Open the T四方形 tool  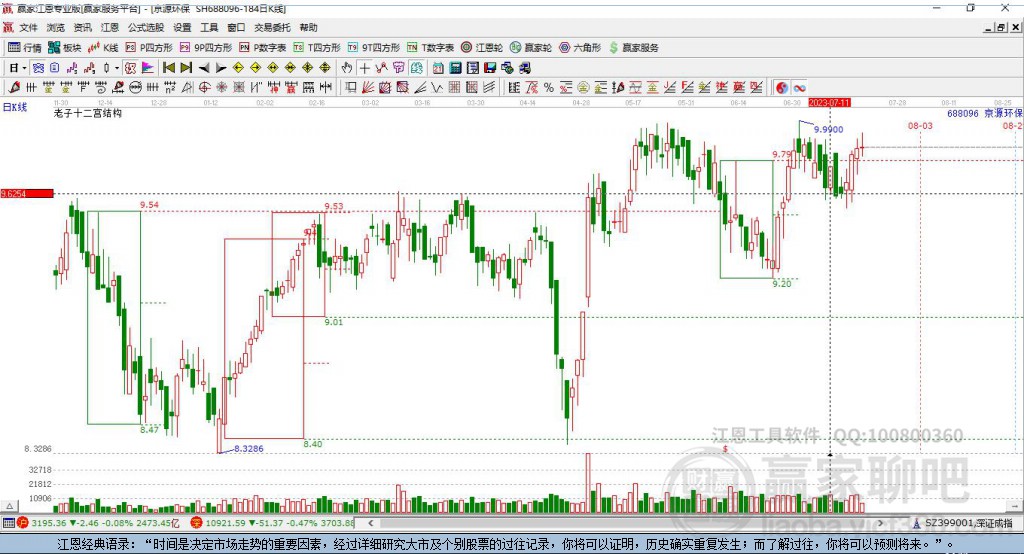[x=317, y=48]
